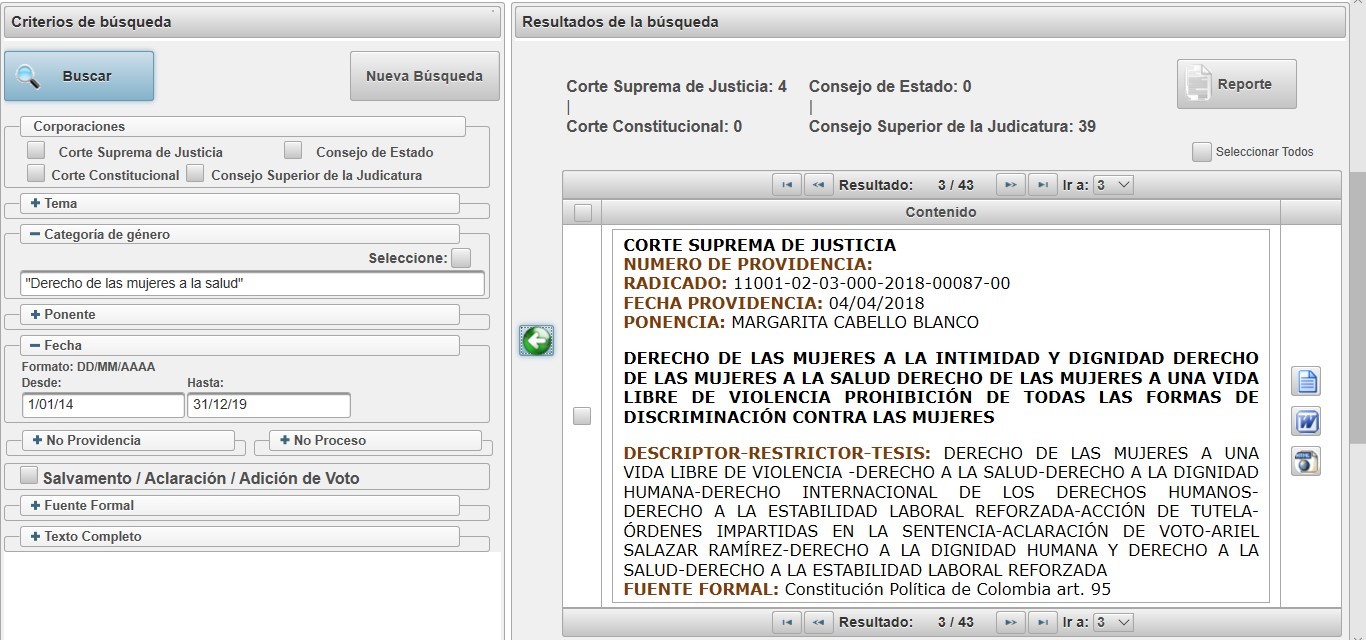Go to next result in top pager
The width and height of the screenshot is (1366, 640).
click(1011, 185)
